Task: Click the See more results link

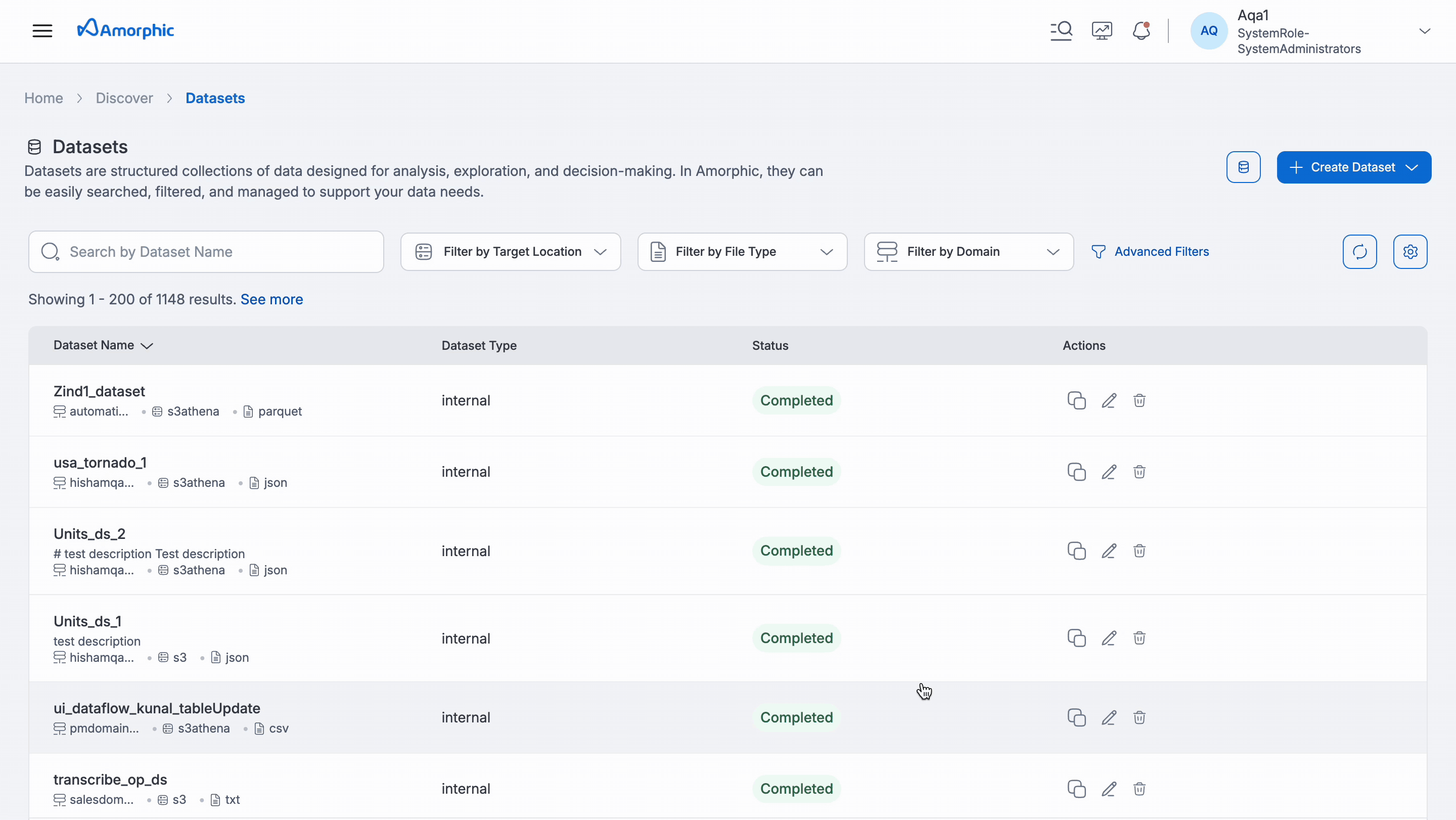Action: 271,299
